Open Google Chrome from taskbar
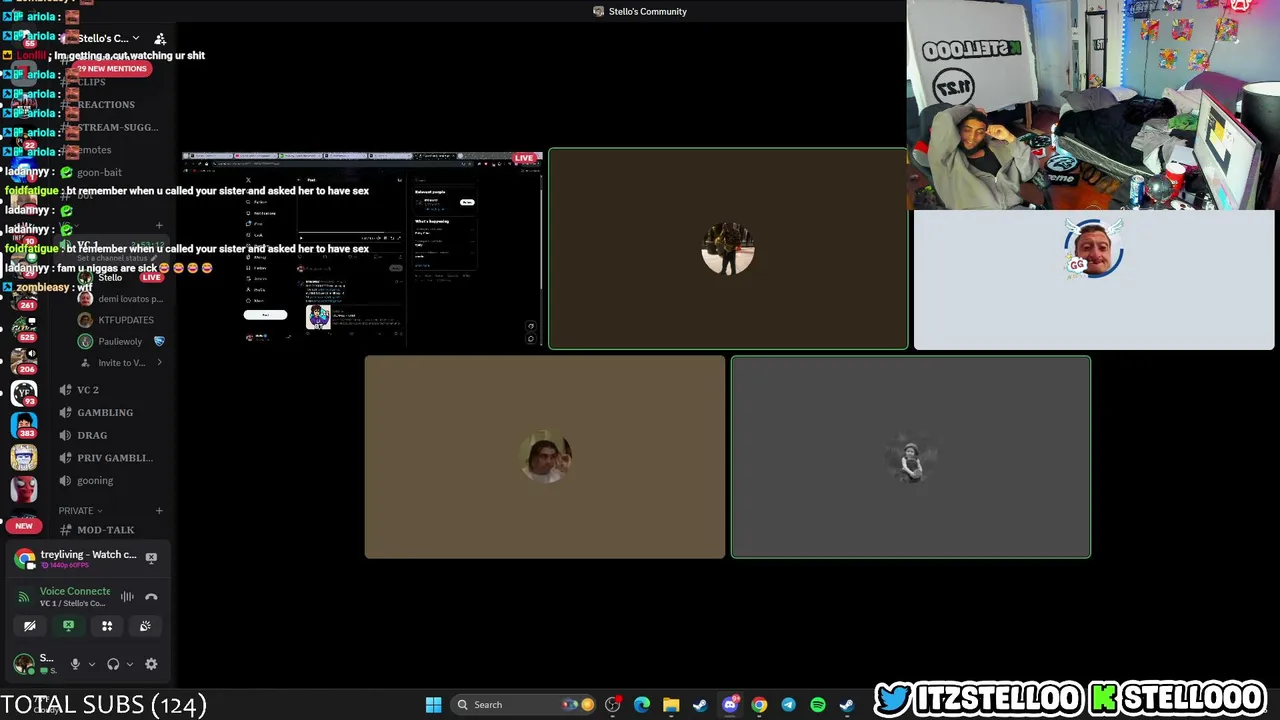1280x720 pixels. 759,705
